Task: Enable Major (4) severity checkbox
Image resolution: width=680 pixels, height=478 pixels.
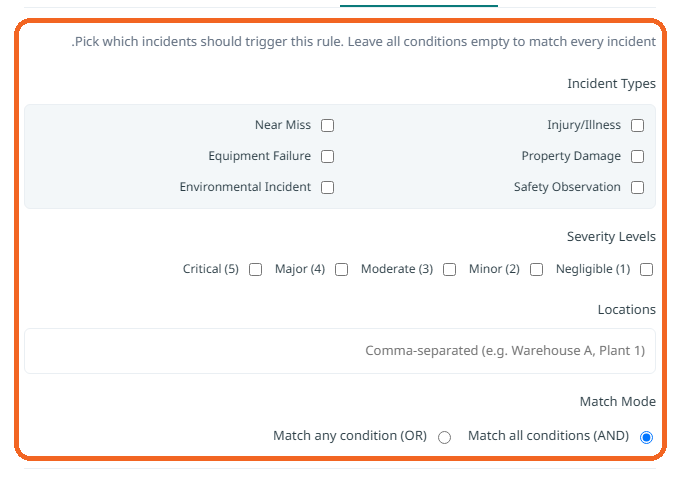Action: [x=341, y=269]
